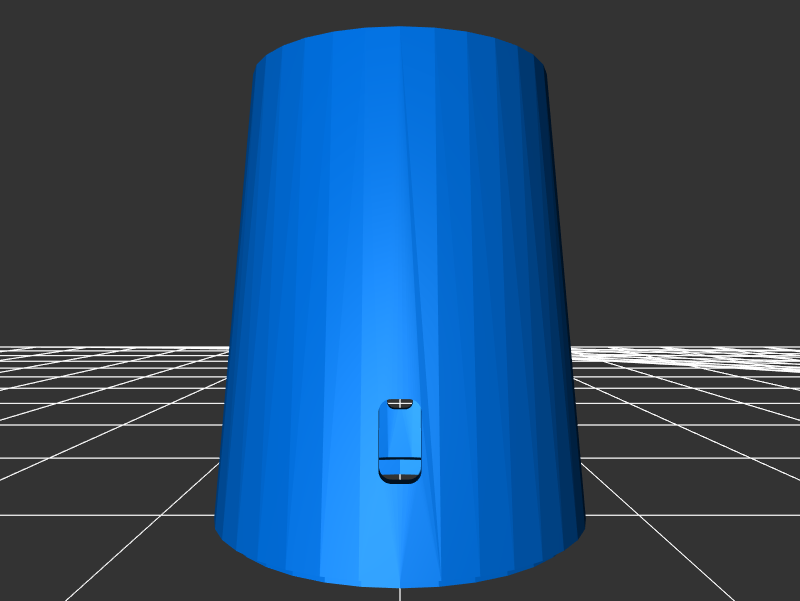Viewport: 800px width, 601px height.
Task: Select the dark notch atop the slot
Action: coord(400,403)
